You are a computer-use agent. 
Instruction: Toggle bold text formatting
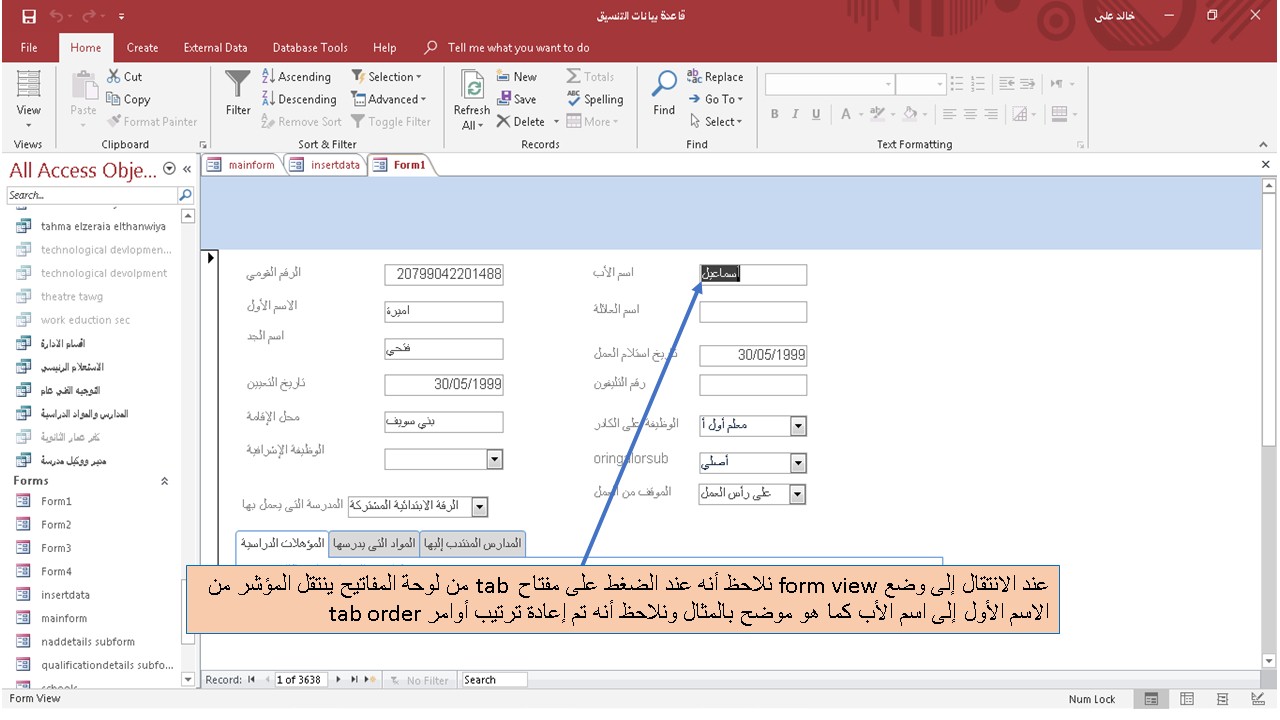775,114
